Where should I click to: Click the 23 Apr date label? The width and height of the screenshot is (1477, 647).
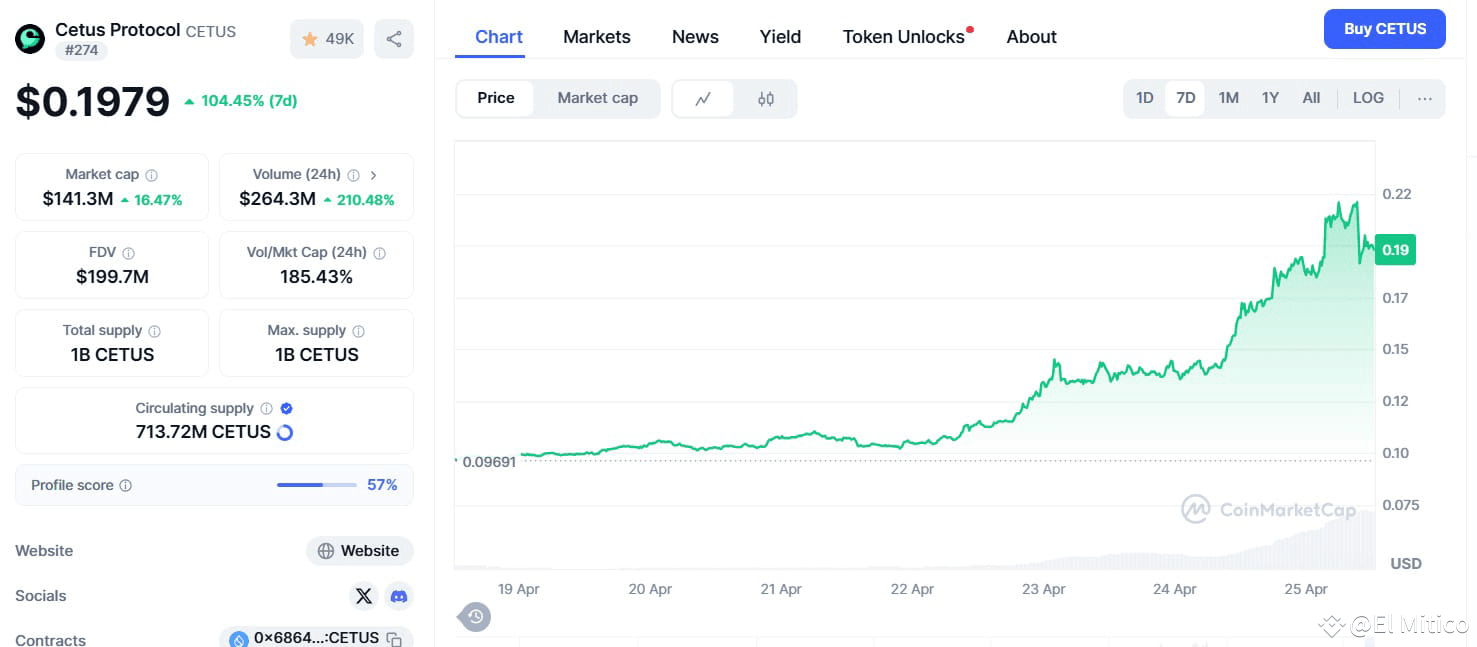[x=1043, y=589]
